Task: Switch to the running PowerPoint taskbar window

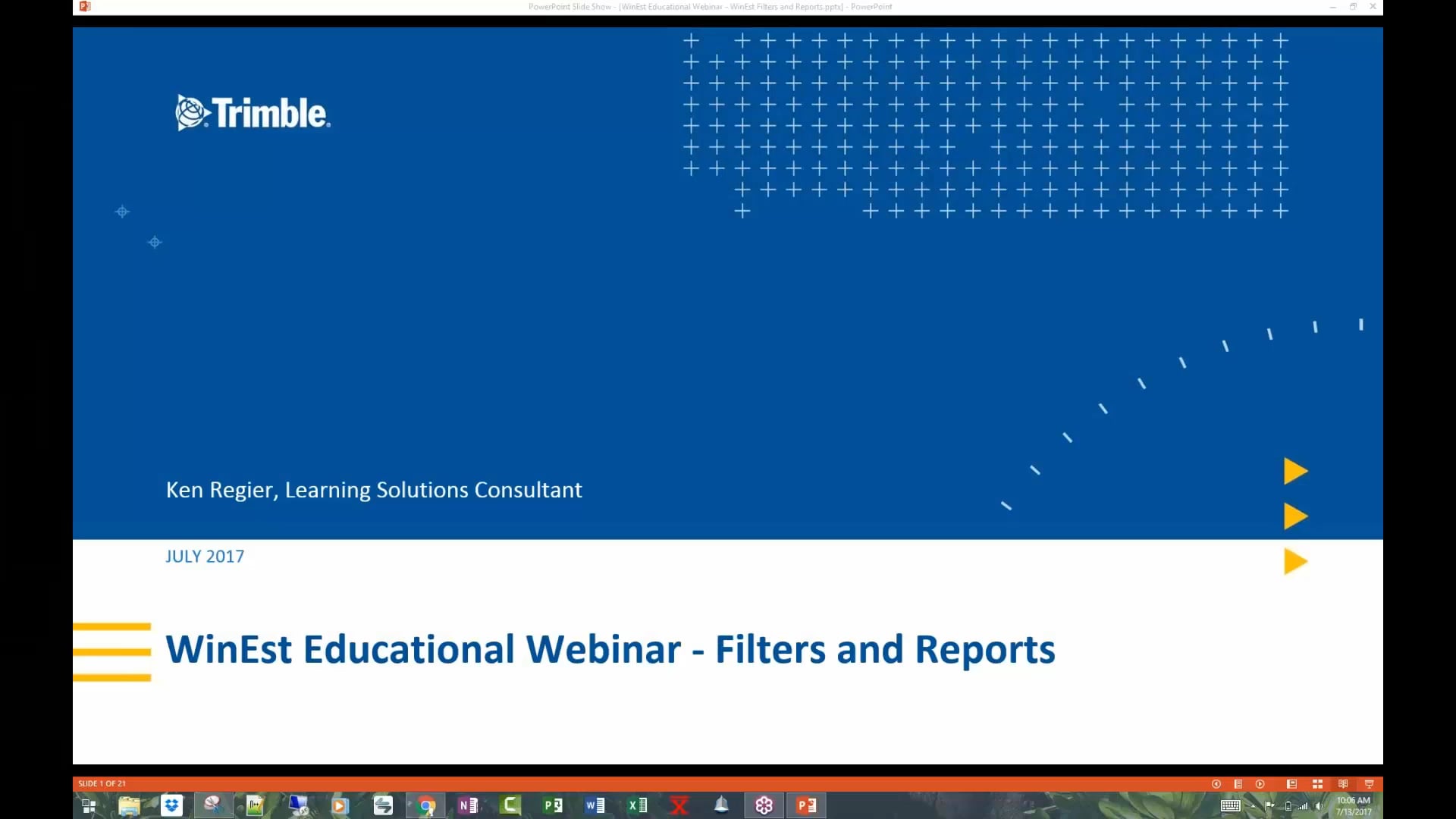Action: (x=806, y=805)
